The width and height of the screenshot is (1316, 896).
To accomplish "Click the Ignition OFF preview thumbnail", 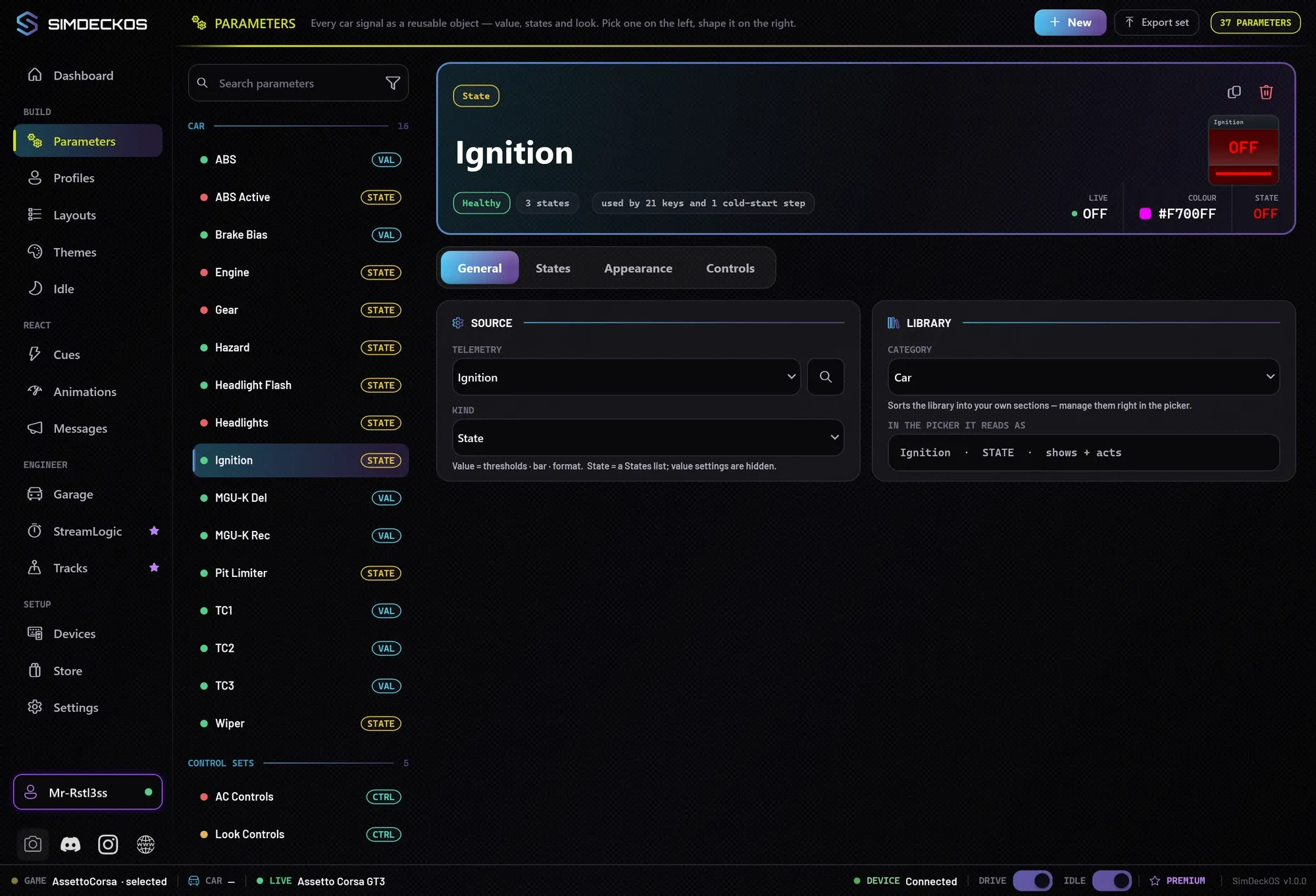I will 1243,150.
